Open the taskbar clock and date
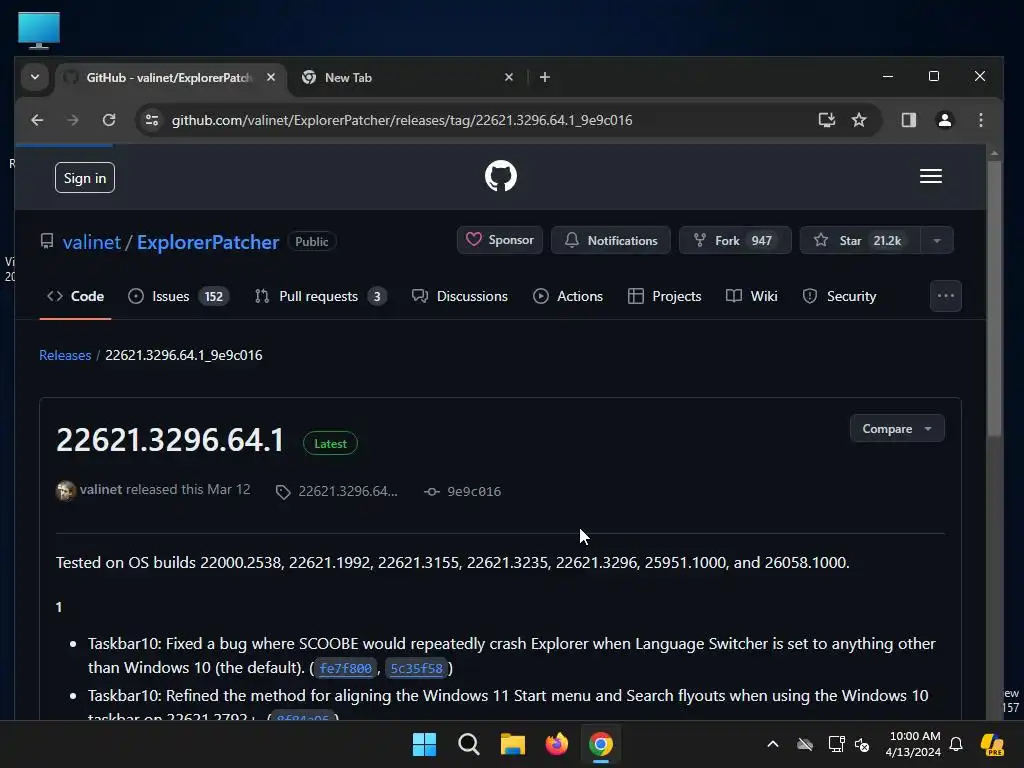Image resolution: width=1024 pixels, height=768 pixels. coord(913,744)
